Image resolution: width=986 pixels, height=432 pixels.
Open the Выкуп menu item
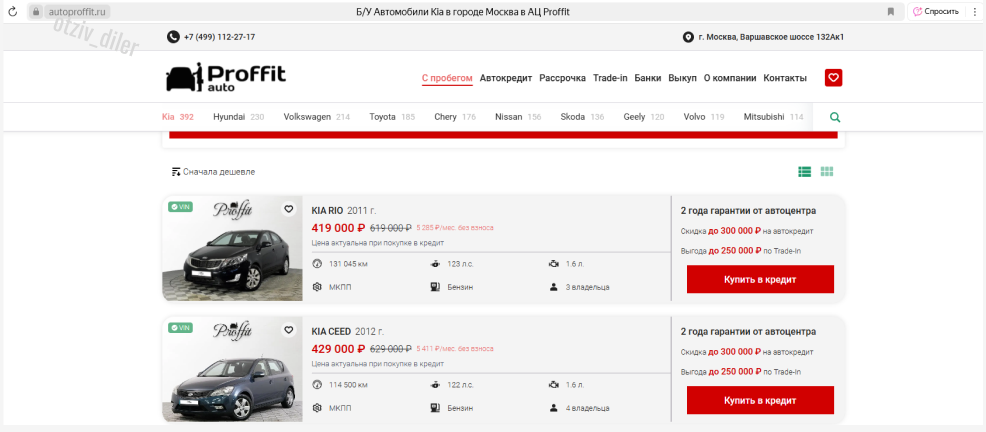(682, 79)
